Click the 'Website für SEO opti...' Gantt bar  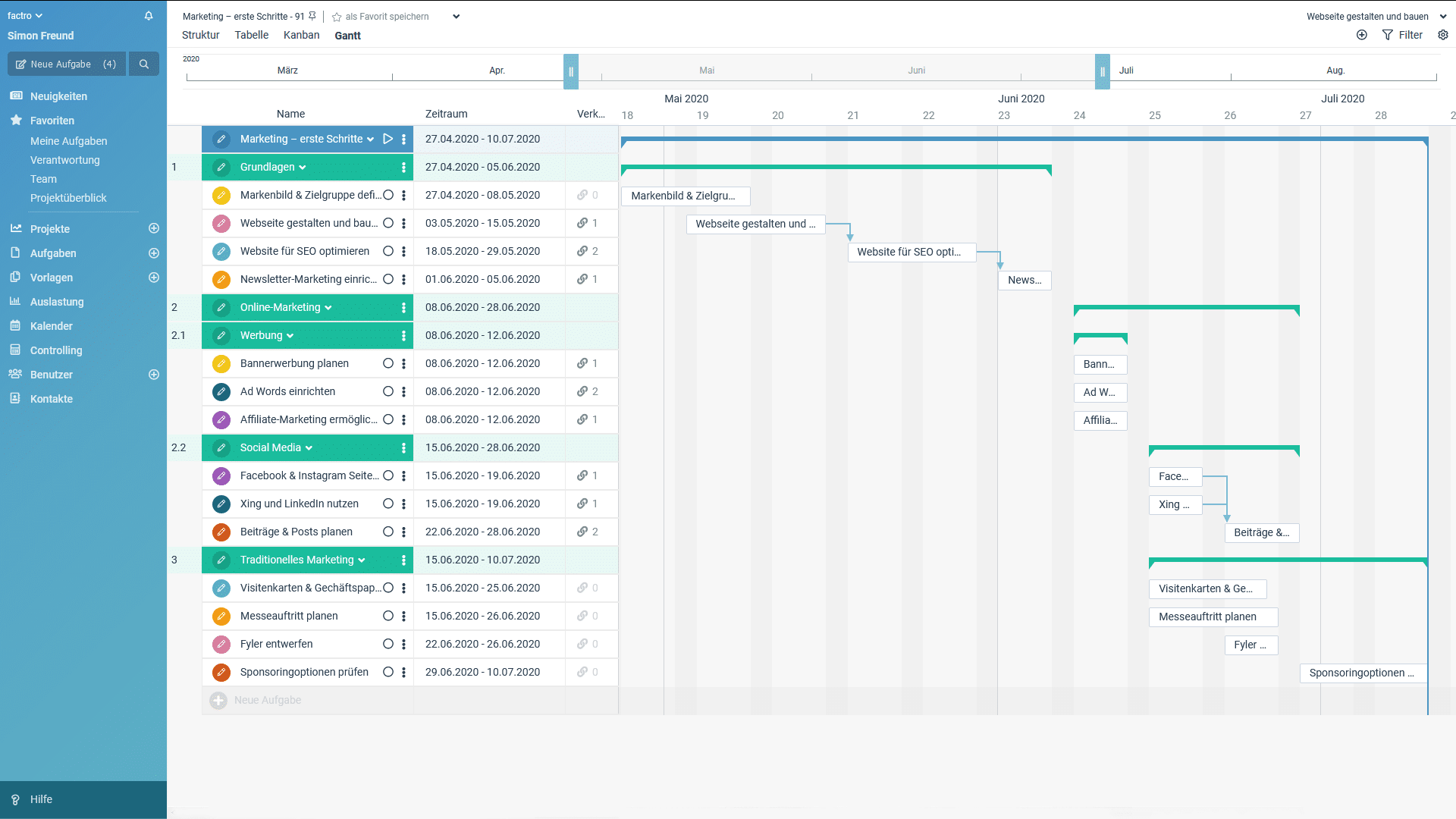(x=912, y=253)
